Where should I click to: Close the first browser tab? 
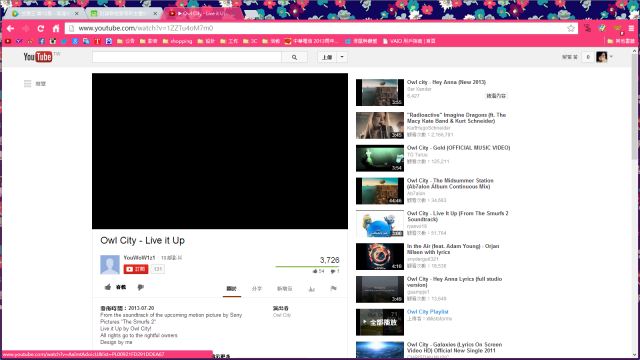76,13
